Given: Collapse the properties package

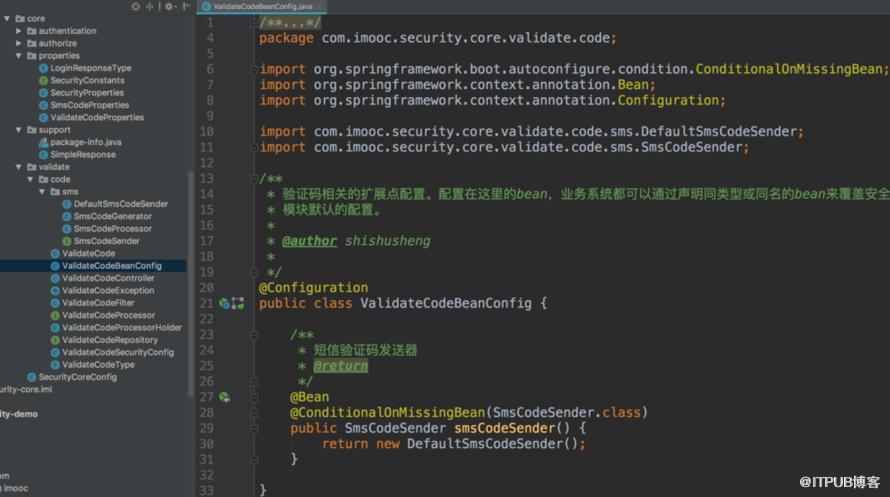Looking at the screenshot, I should point(19,56).
